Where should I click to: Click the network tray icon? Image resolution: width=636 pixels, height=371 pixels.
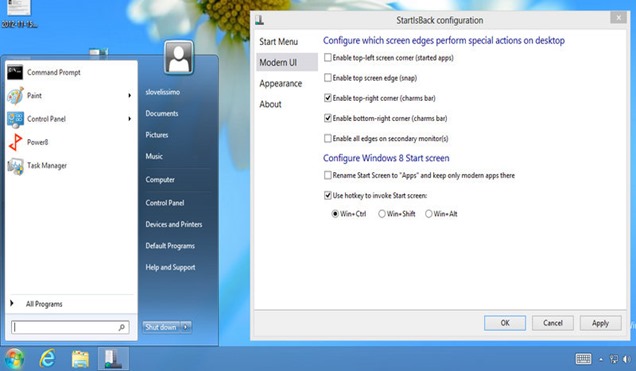point(614,359)
